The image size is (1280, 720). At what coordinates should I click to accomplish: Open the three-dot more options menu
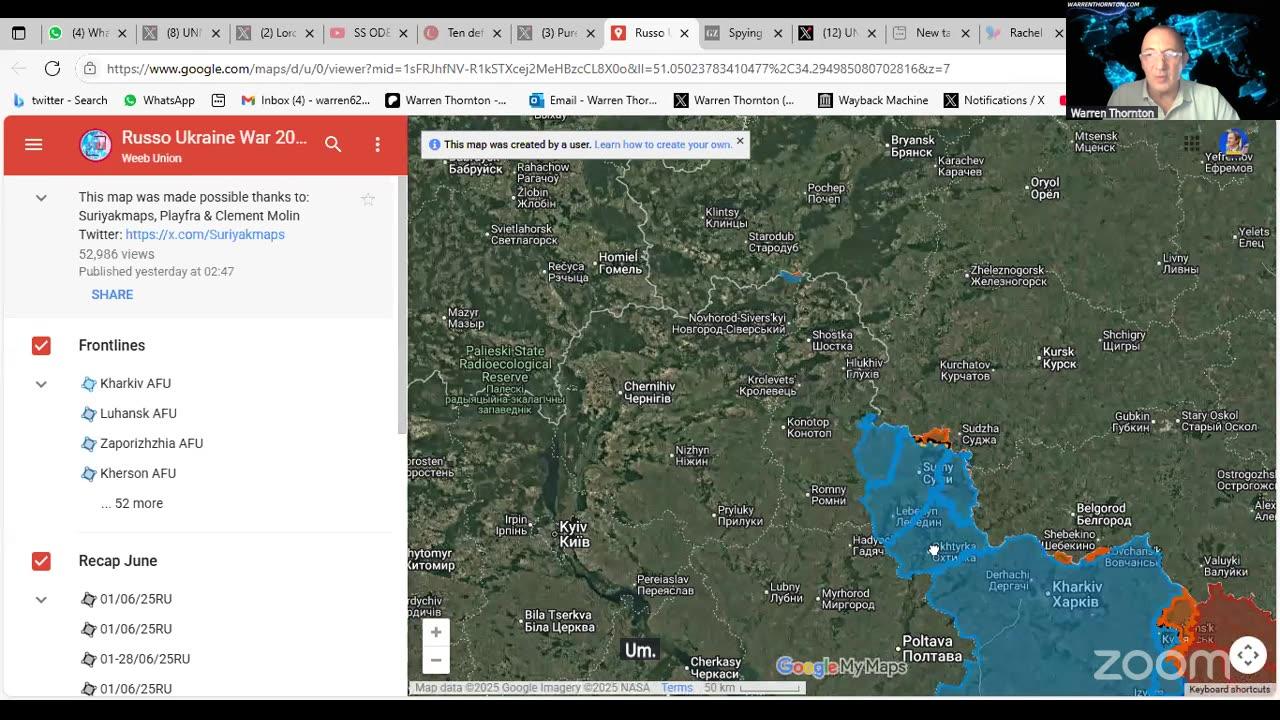[377, 145]
